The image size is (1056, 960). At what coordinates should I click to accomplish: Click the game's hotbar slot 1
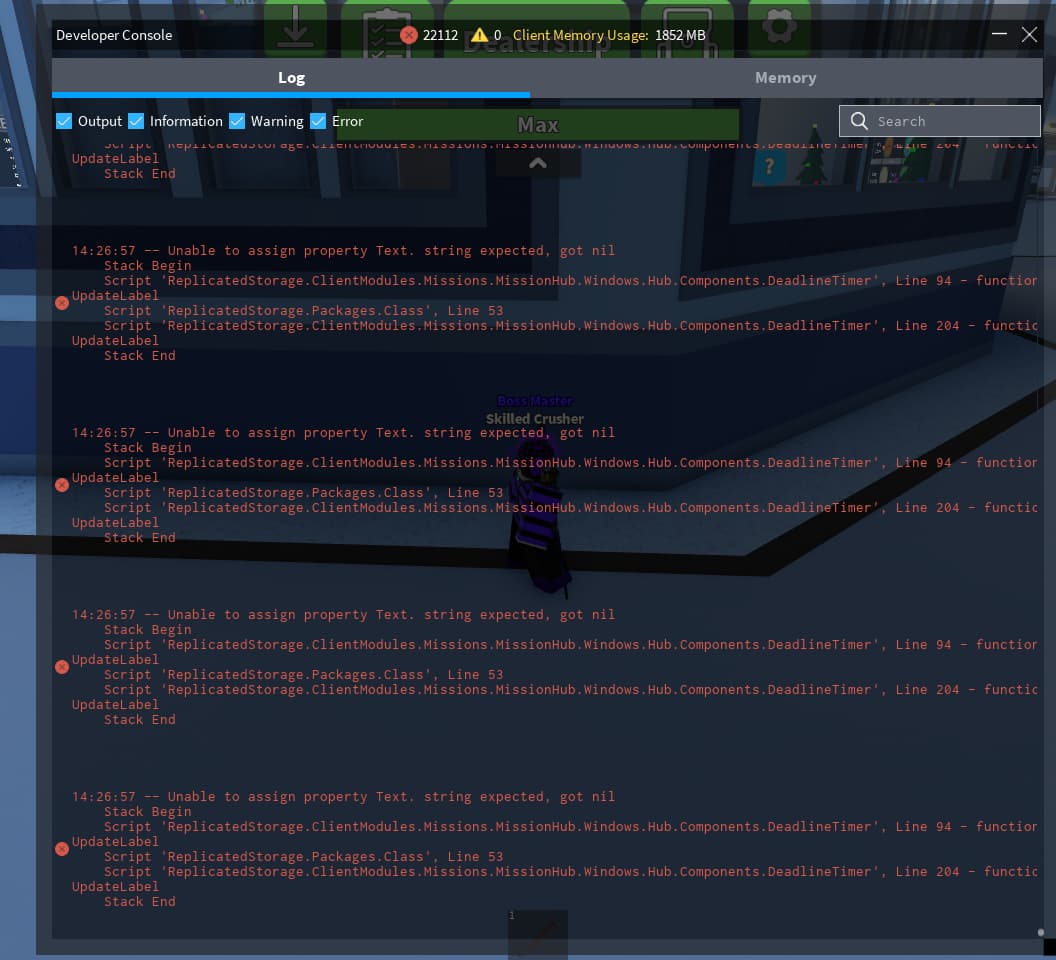click(x=537, y=933)
